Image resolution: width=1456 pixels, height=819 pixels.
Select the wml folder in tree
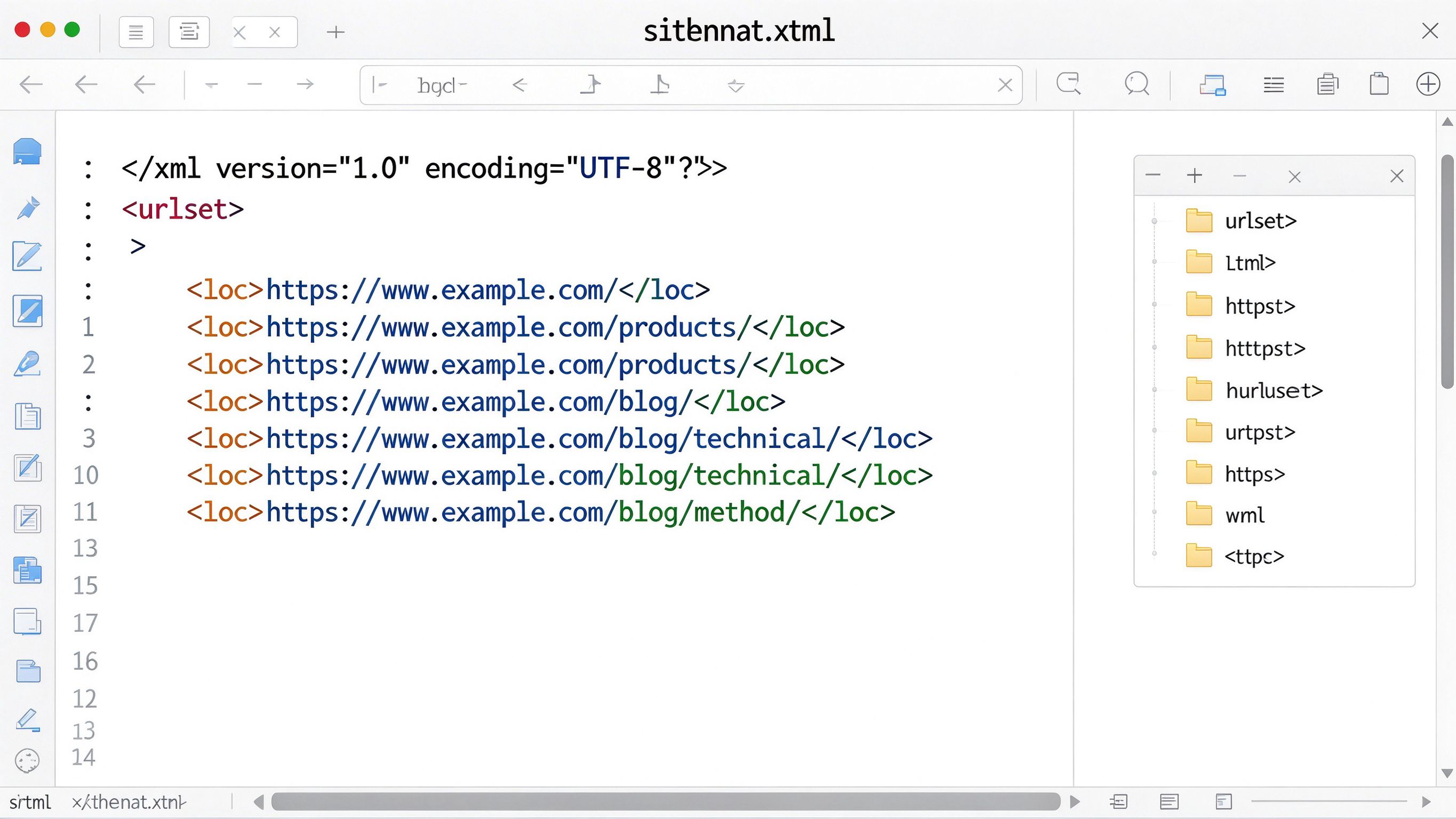click(x=1225, y=515)
